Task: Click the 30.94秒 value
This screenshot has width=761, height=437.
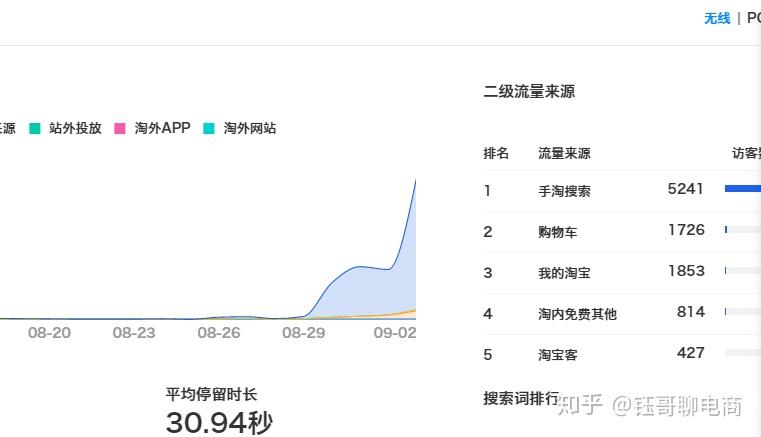Action: (x=219, y=422)
